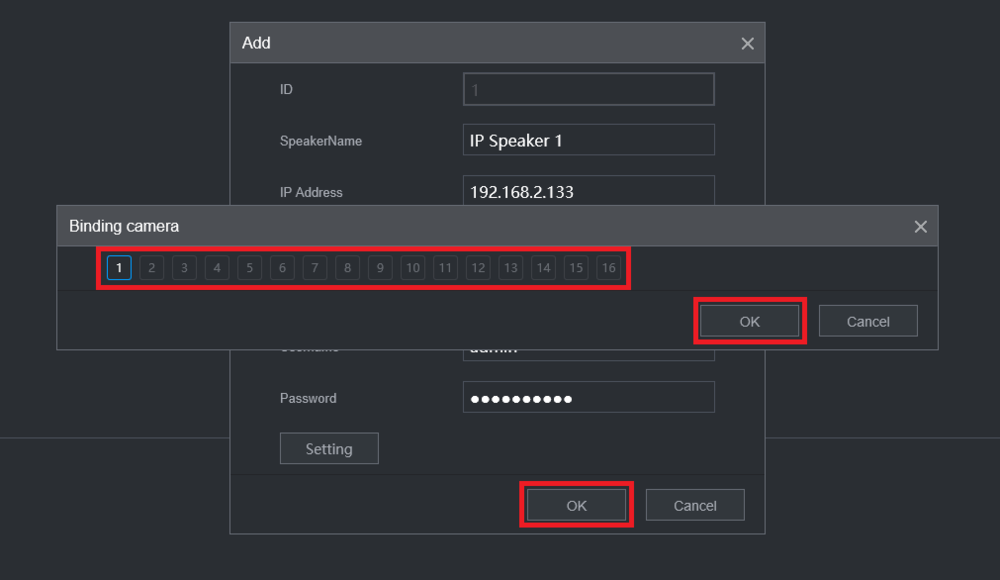Select camera channel 2

[151, 267]
